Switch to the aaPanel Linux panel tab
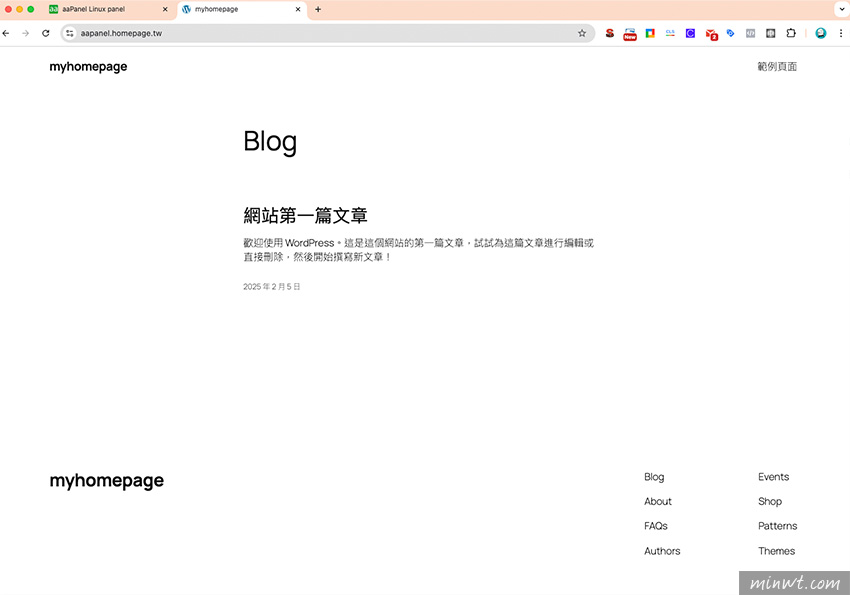 pyautogui.click(x=108, y=9)
